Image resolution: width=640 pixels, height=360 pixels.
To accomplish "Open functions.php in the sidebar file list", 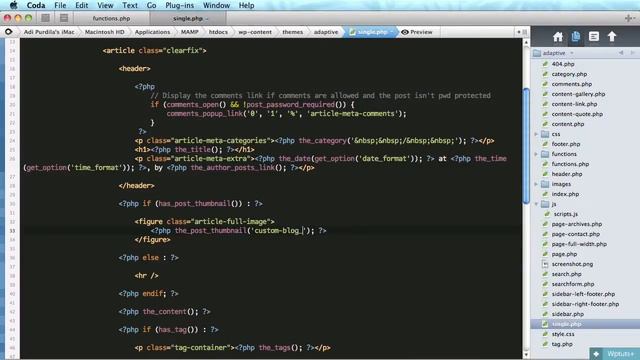I will point(570,164).
